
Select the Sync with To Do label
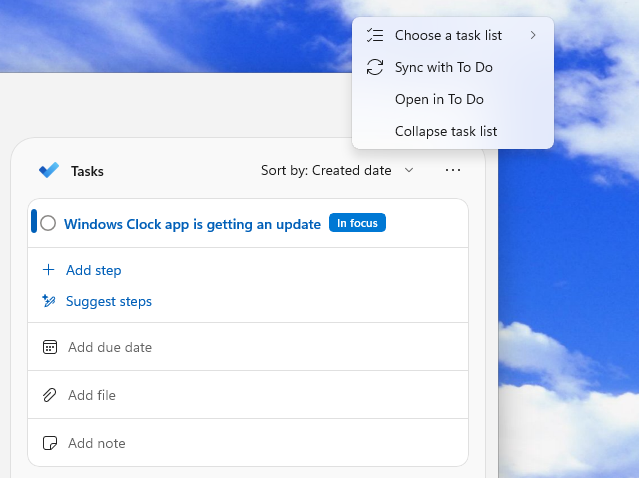443,67
